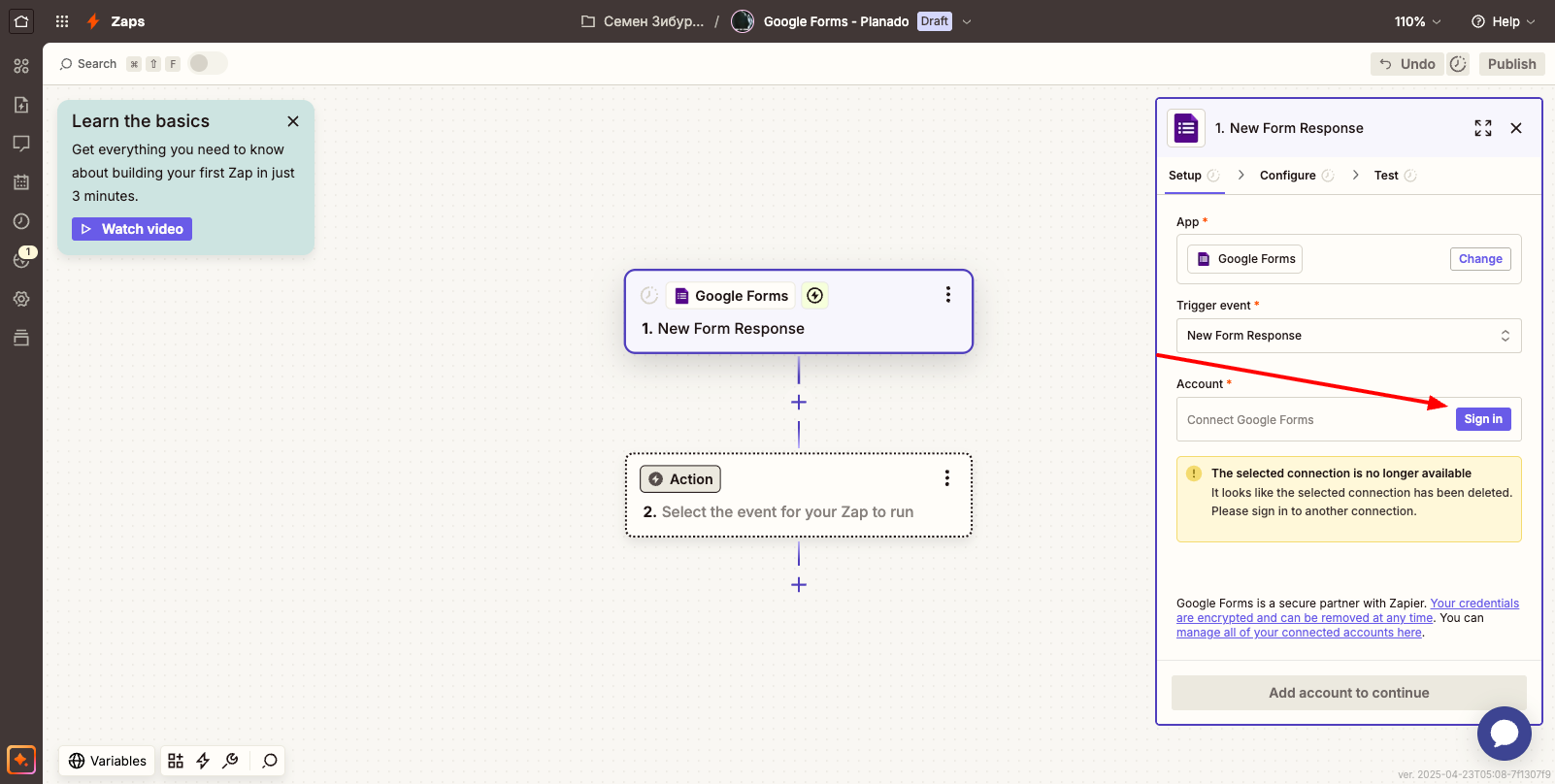Click the Google Forms chip on step 1

731,296
